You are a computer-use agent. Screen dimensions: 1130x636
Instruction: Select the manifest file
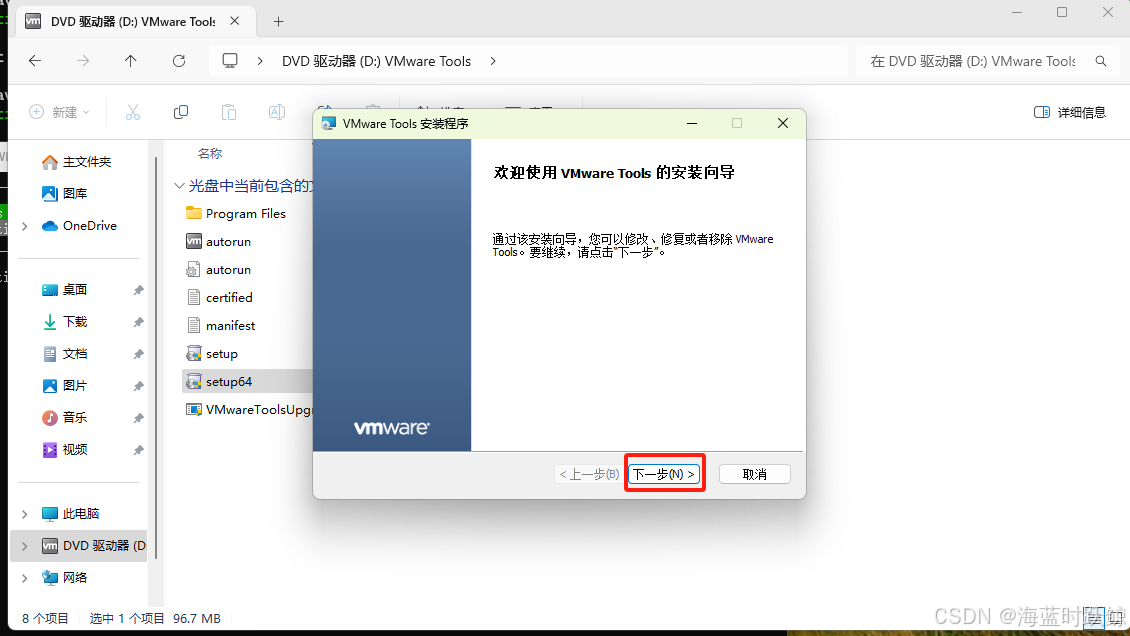click(x=221, y=326)
